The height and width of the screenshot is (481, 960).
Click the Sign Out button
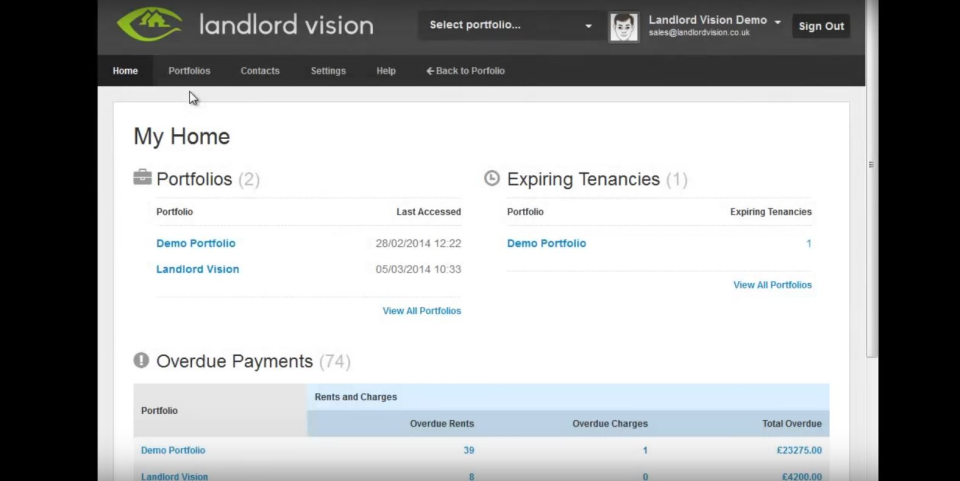(x=821, y=26)
